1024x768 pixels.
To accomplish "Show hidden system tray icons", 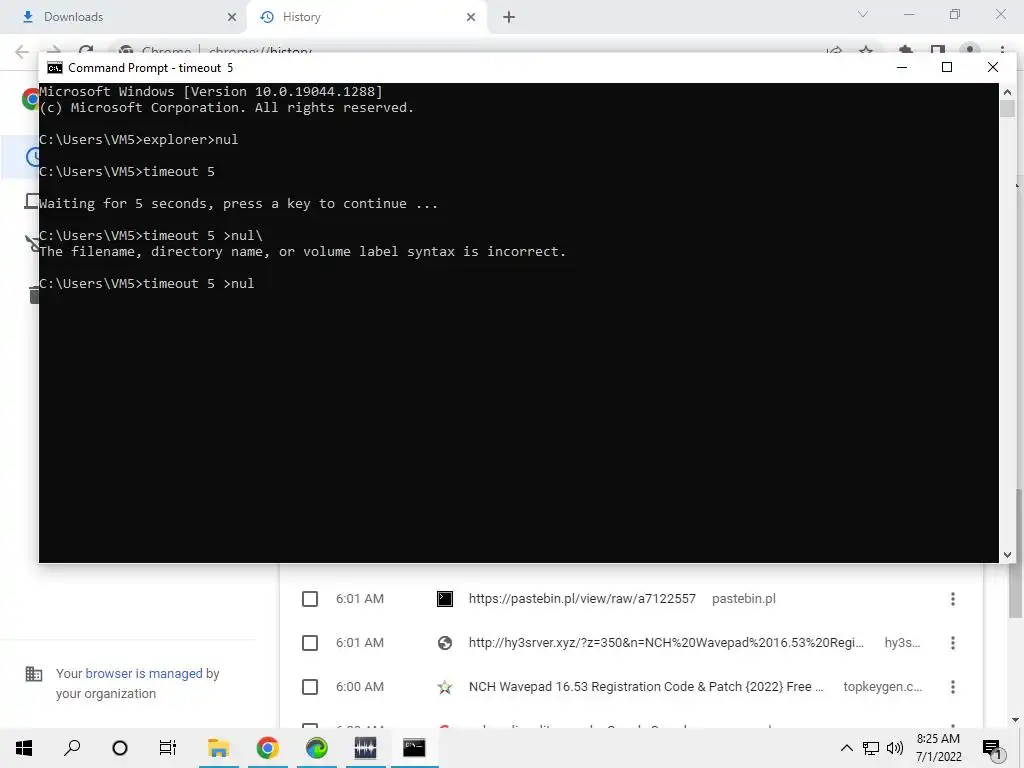I will 846,748.
